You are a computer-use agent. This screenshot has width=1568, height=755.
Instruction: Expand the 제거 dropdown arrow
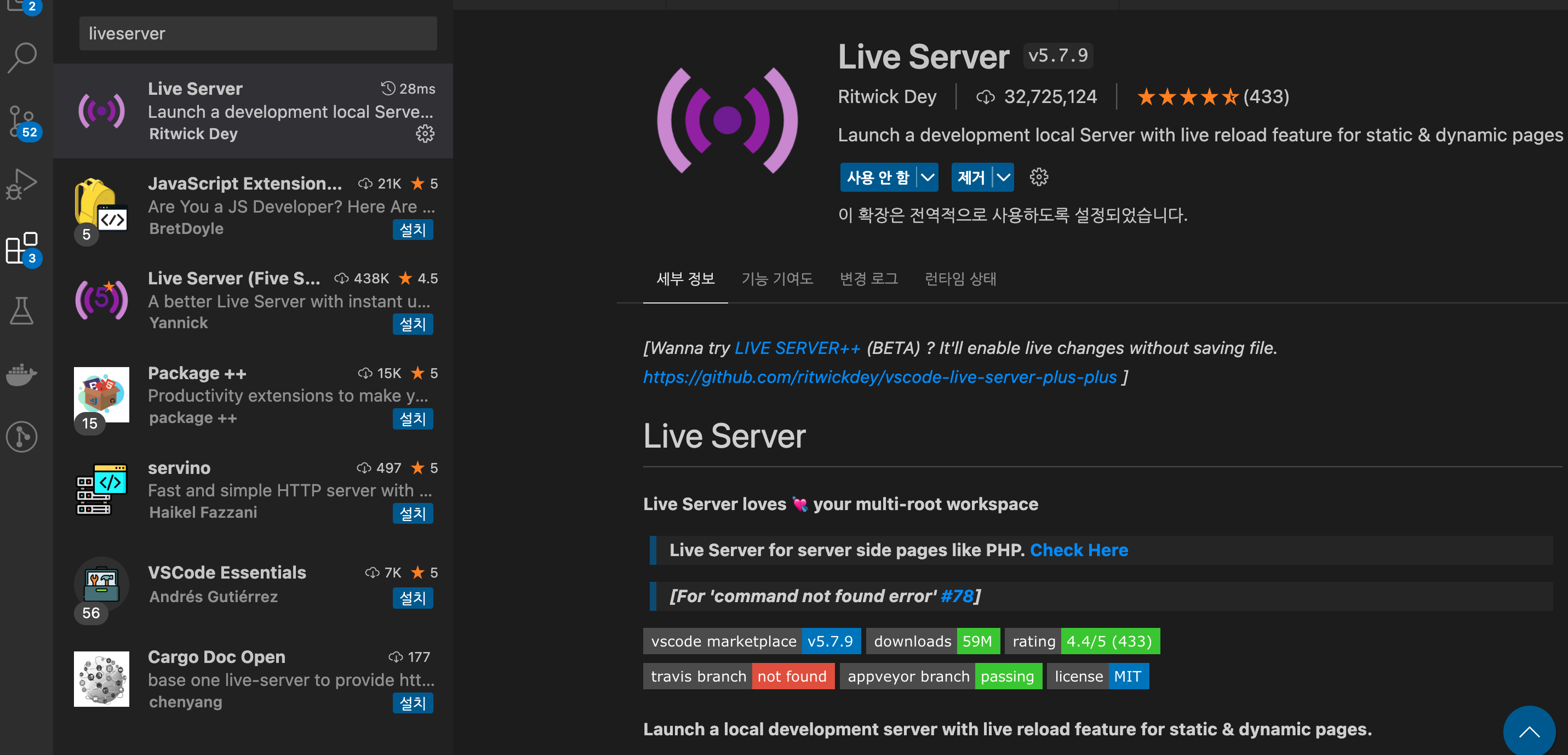[1003, 177]
